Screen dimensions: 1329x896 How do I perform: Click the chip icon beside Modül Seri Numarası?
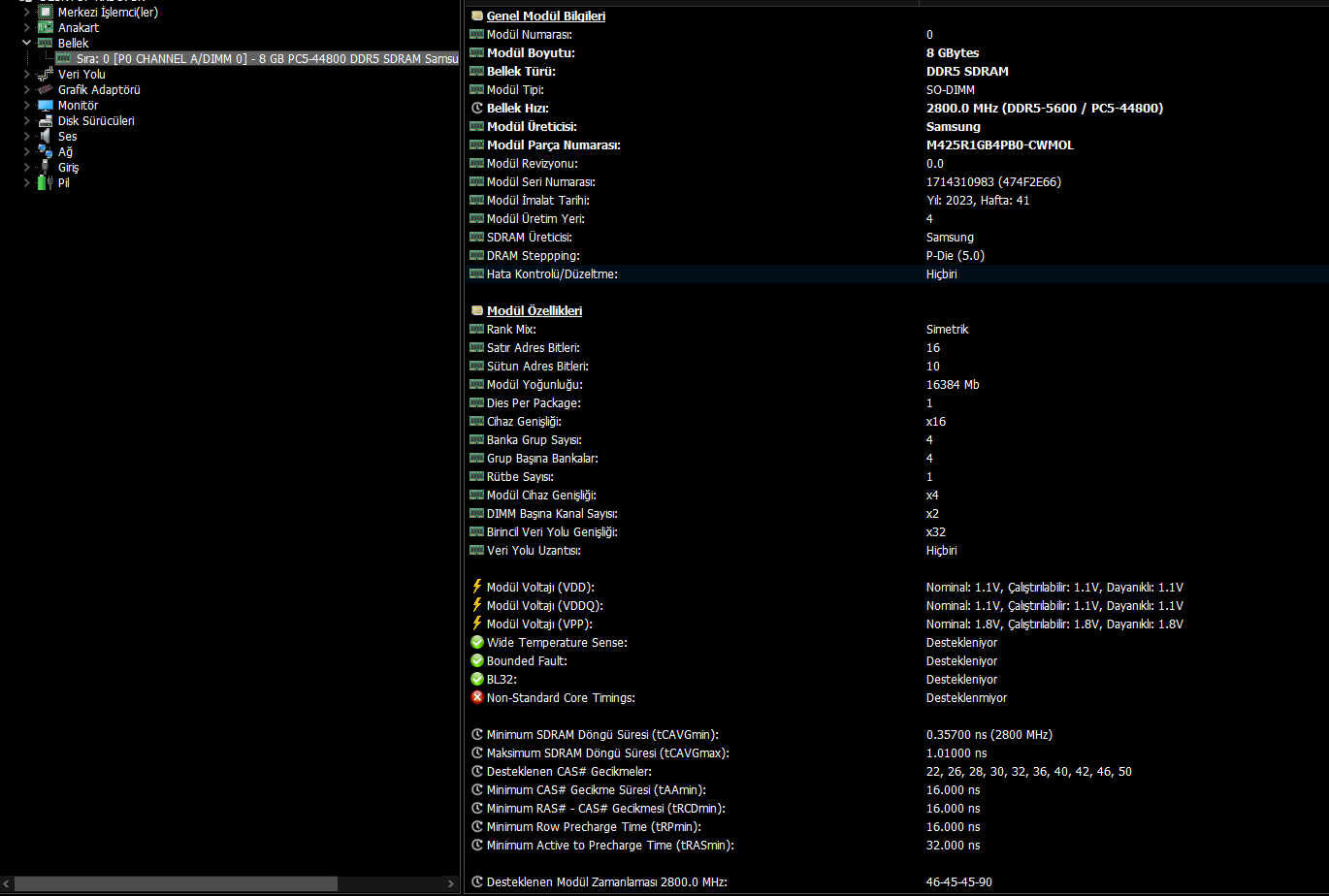click(x=476, y=182)
